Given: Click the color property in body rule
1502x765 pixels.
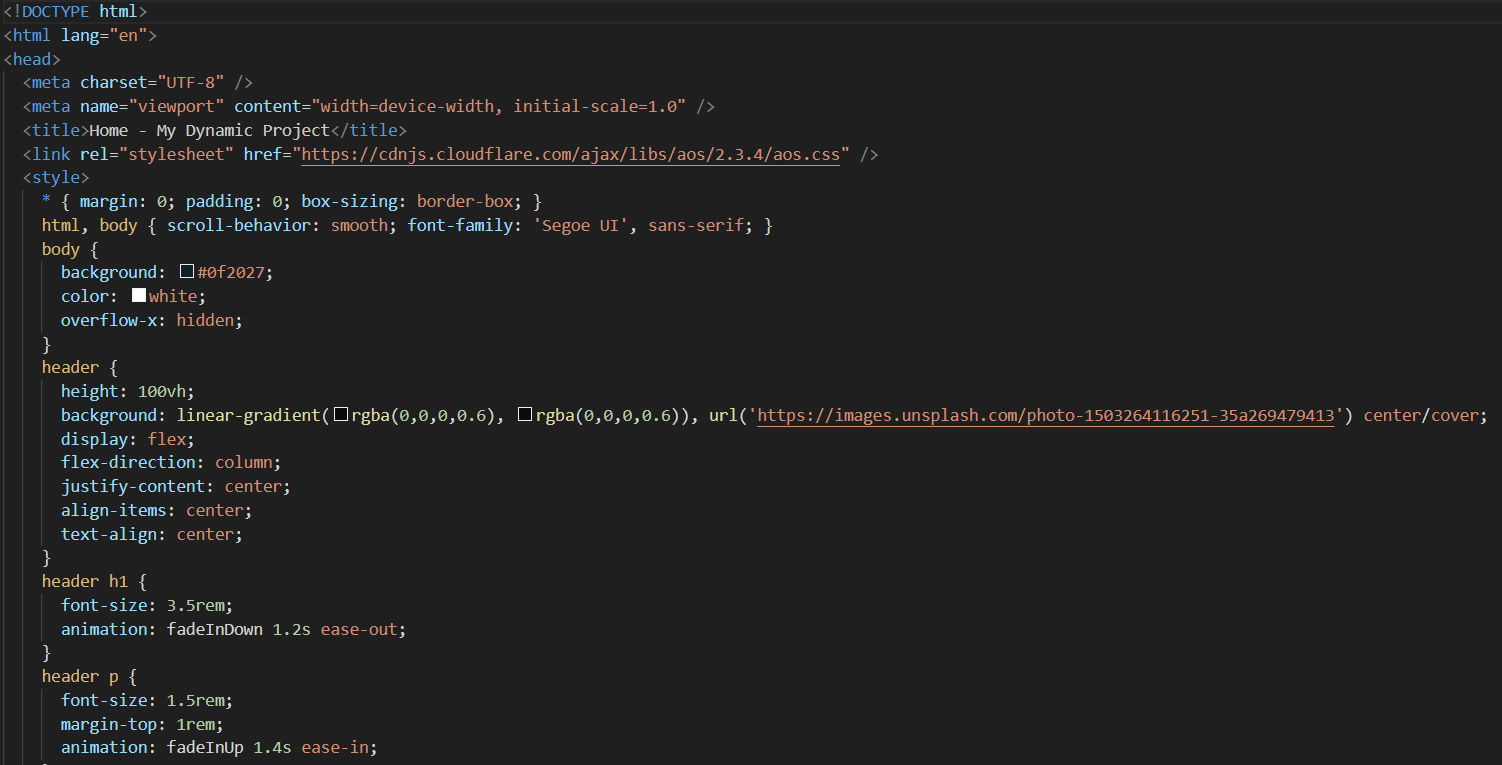Looking at the screenshot, I should click(x=85, y=296).
